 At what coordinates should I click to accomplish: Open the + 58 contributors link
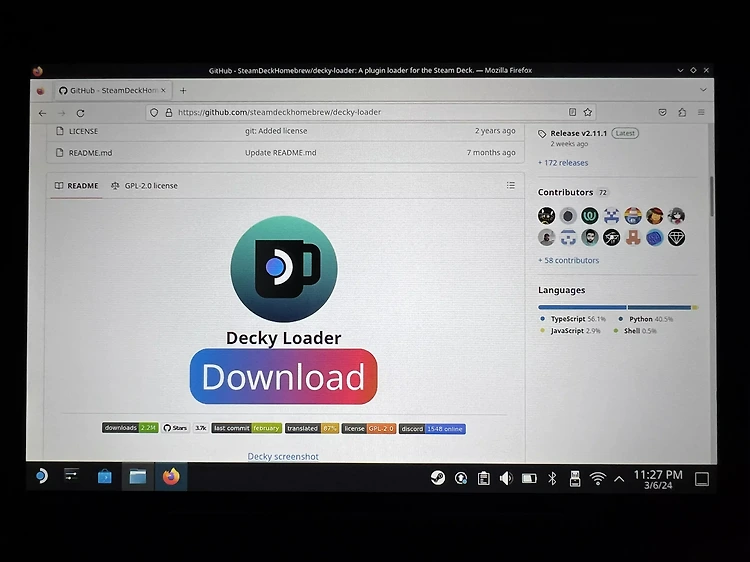[x=569, y=261]
